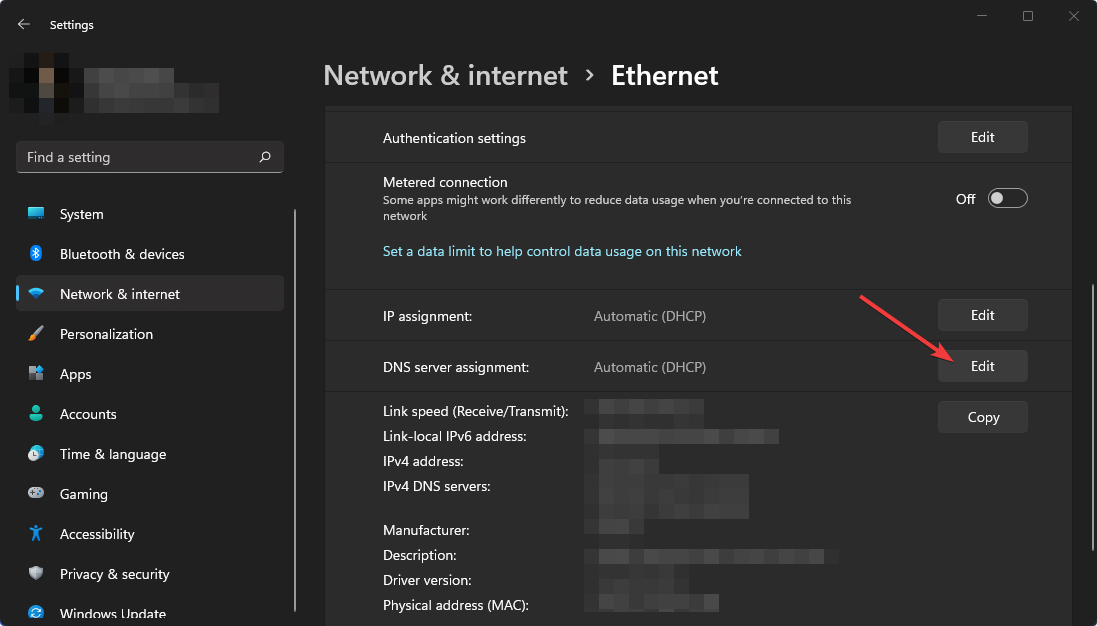Screen dimensions: 1097x626
Task: Edit Authentication settings
Action: tap(982, 137)
